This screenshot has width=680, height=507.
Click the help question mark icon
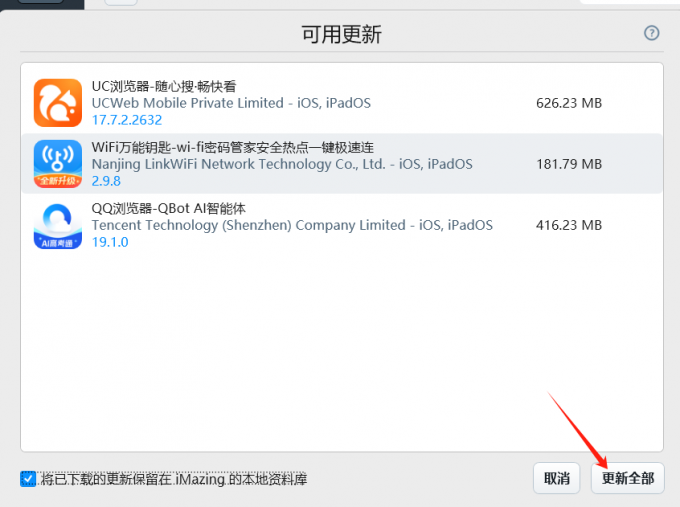(651, 33)
